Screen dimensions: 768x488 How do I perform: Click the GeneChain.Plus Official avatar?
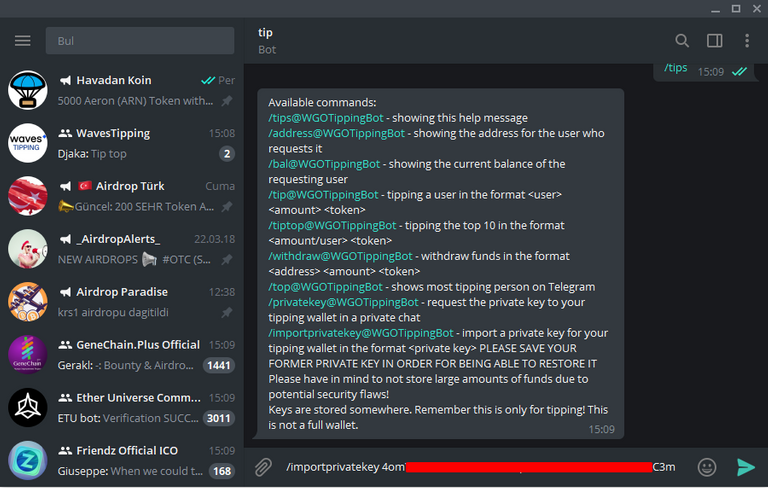[x=27, y=355]
